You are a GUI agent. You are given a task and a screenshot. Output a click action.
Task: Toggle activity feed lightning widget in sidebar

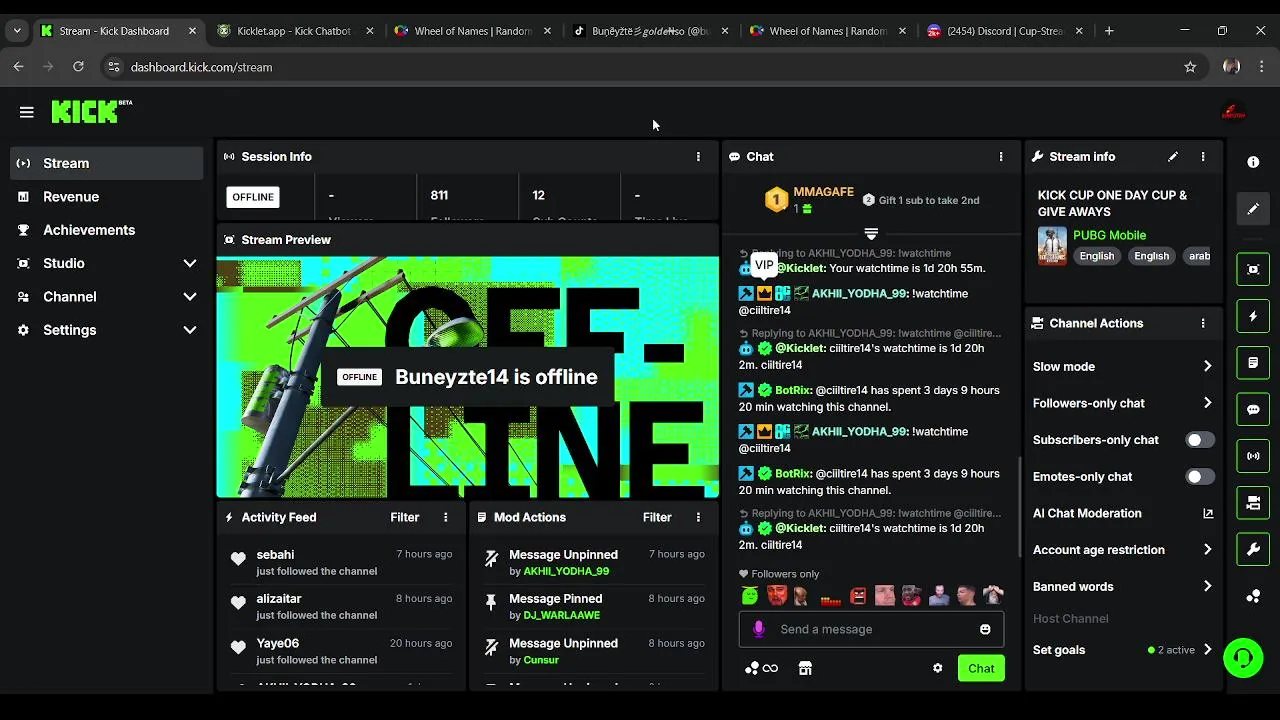click(x=1253, y=316)
